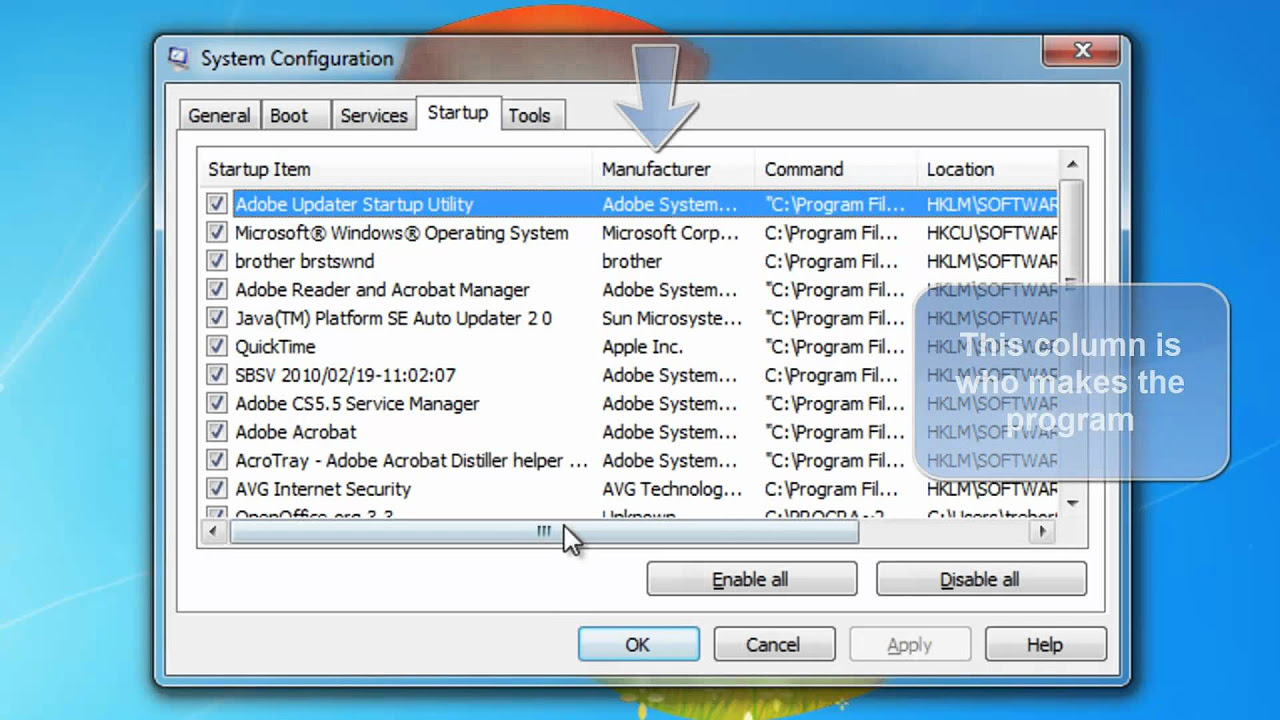Screen dimensions: 1280x720
Task: Uncheck AcroTray Adobe Acrobat Distiller helper
Action: [216, 460]
